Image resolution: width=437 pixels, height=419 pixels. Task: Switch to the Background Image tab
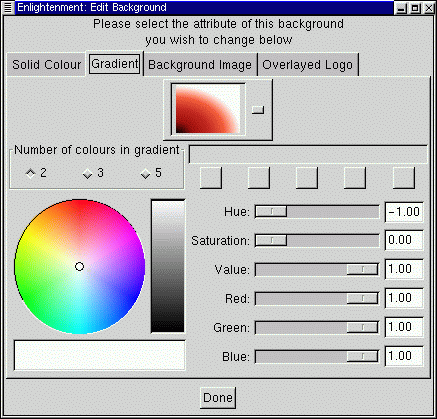click(200, 64)
